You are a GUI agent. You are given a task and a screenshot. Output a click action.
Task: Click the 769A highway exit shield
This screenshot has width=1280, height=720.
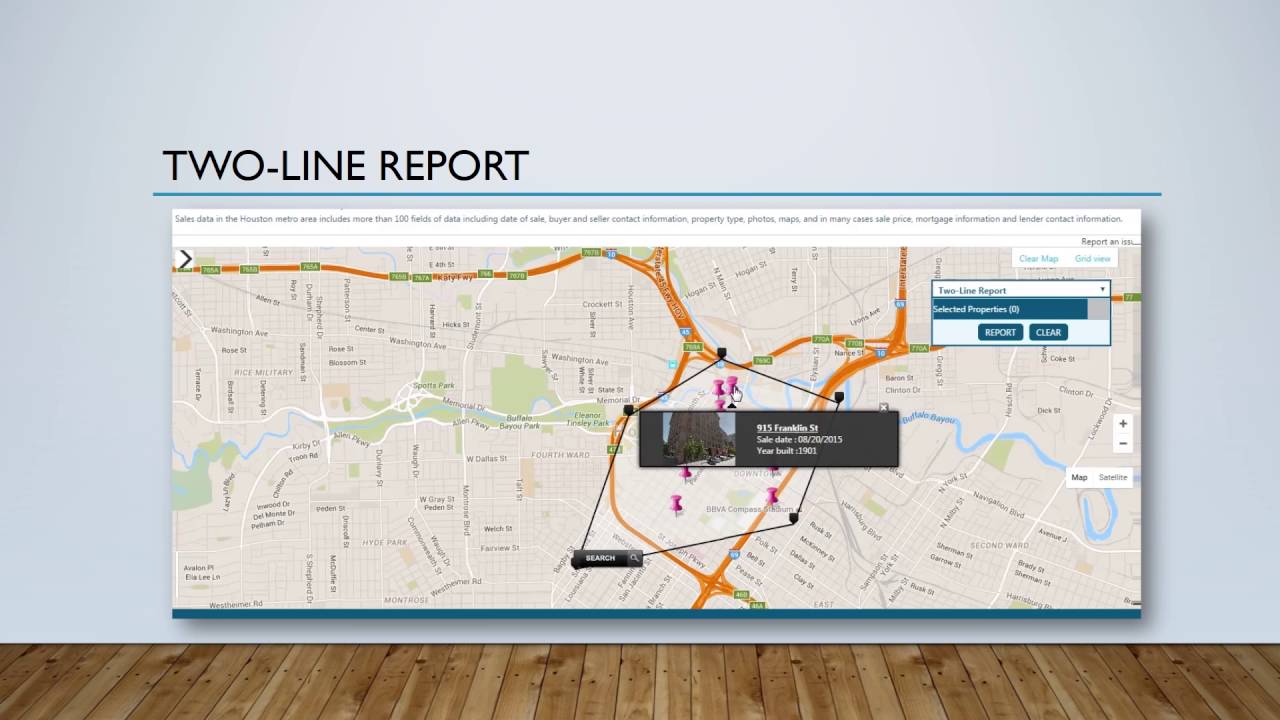coord(692,347)
